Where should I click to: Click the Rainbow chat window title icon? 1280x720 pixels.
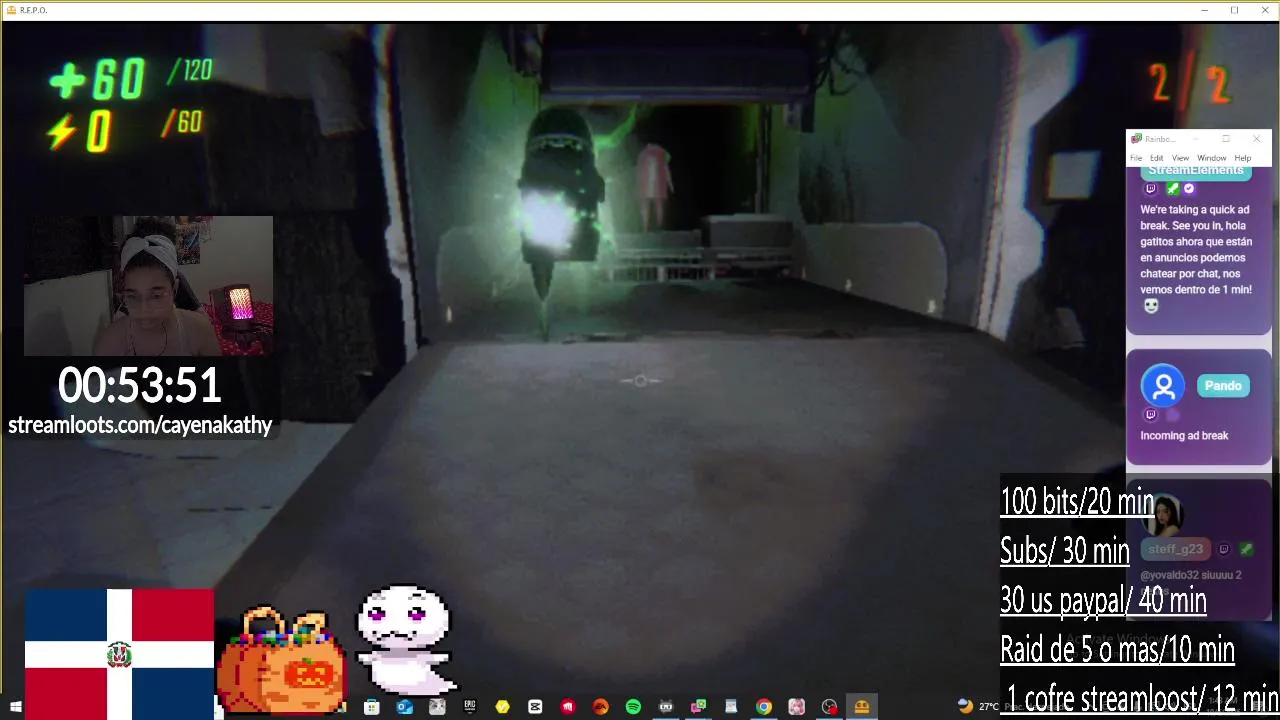pos(1136,139)
